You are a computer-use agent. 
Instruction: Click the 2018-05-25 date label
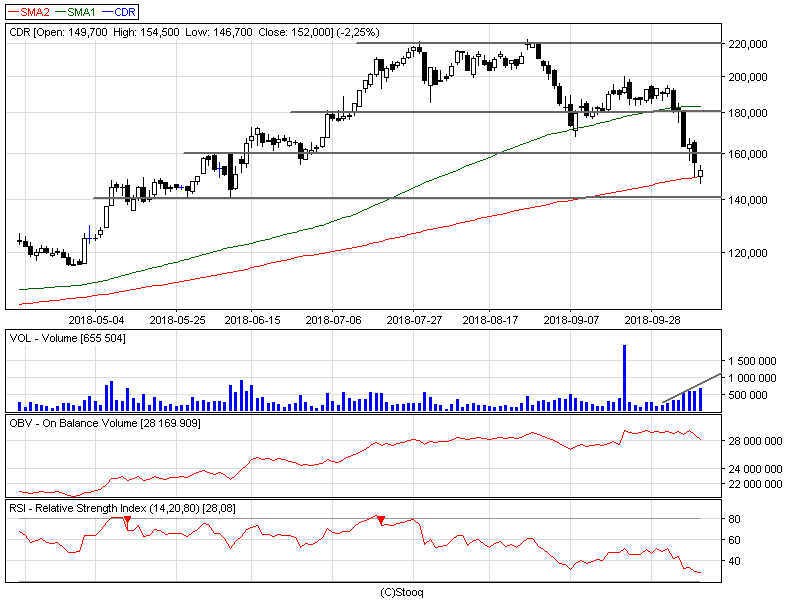tap(178, 320)
